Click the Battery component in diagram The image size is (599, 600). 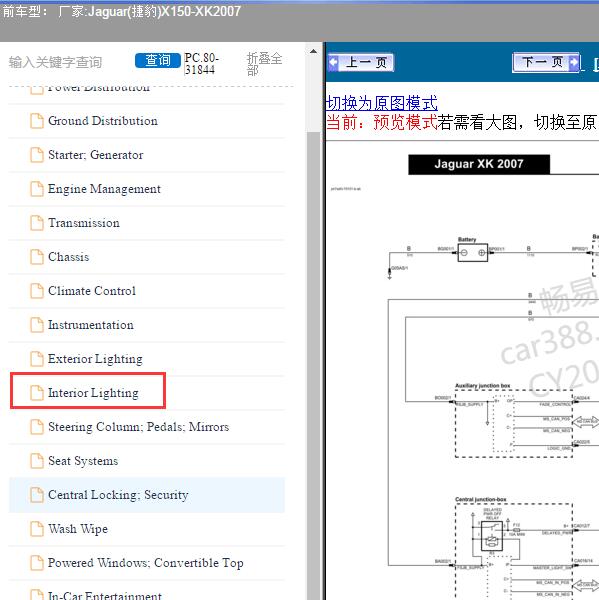[473, 253]
